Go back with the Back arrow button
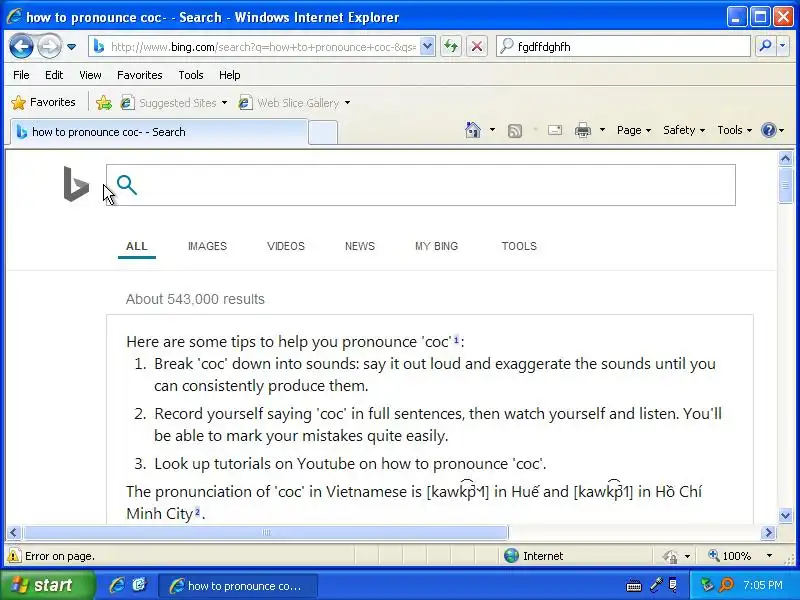Viewport: 800px width, 600px height. (x=21, y=46)
